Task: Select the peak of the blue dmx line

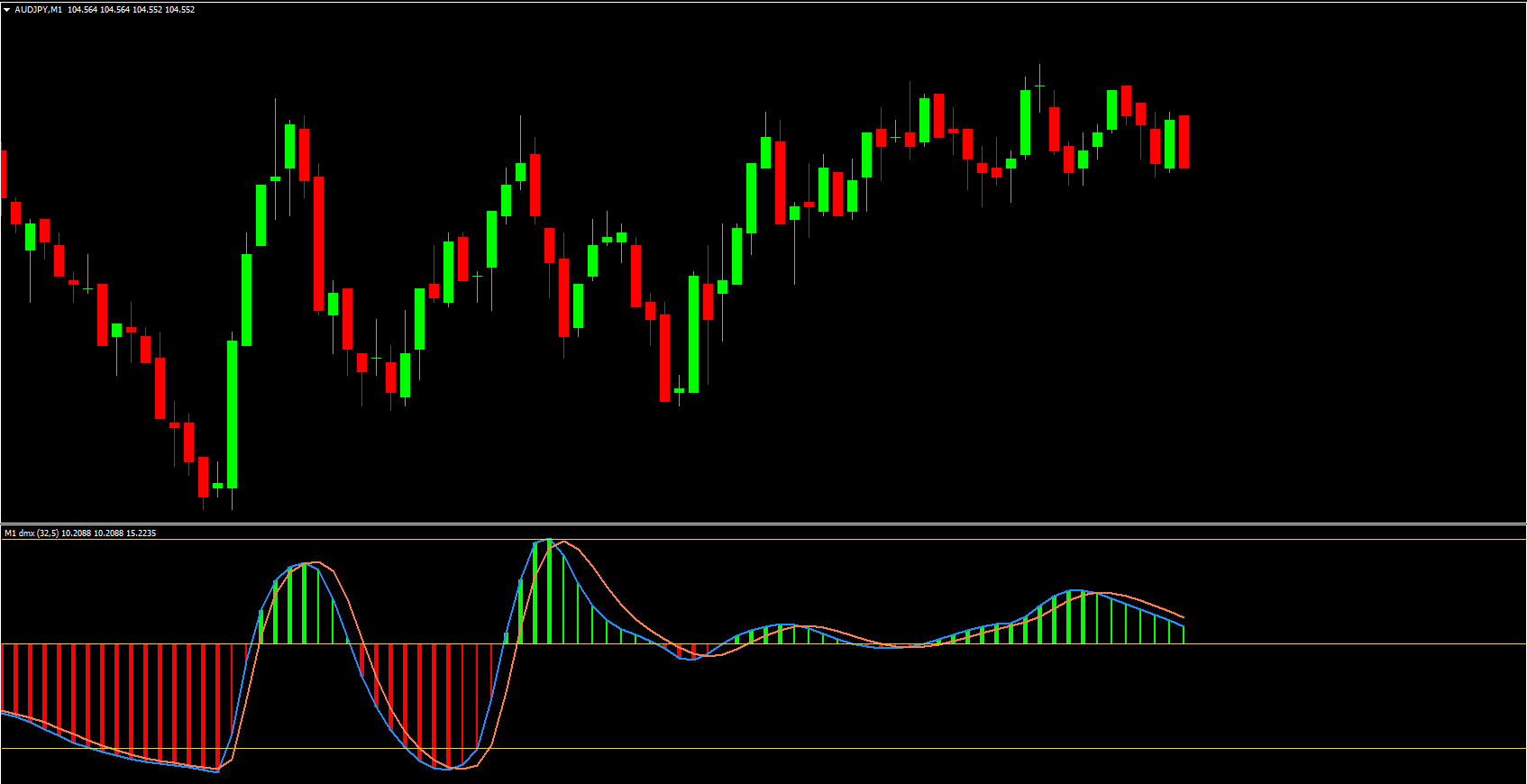Action: coord(546,541)
